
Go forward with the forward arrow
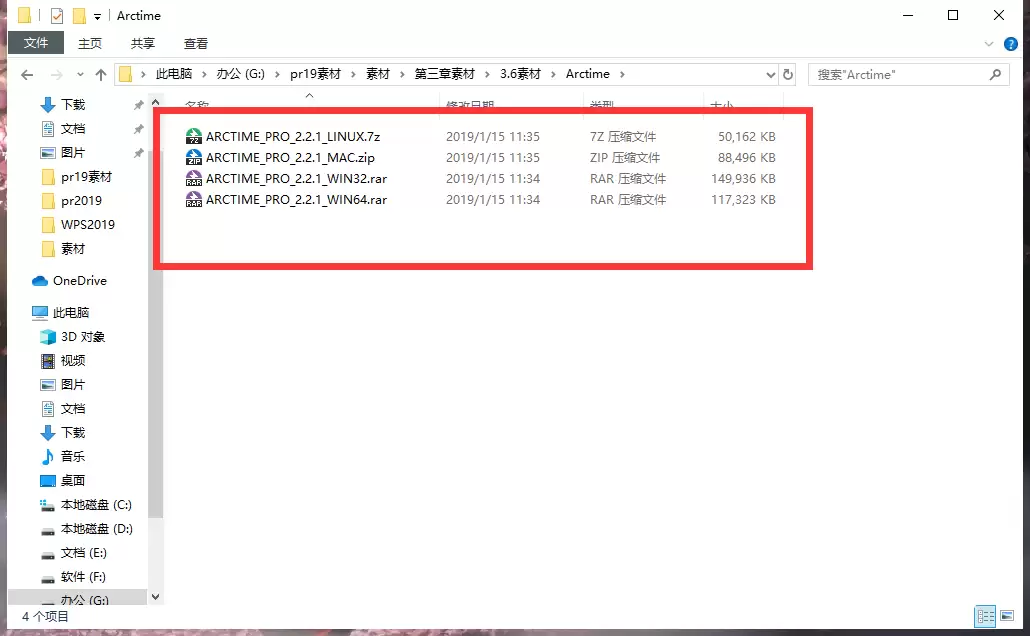coord(56,75)
